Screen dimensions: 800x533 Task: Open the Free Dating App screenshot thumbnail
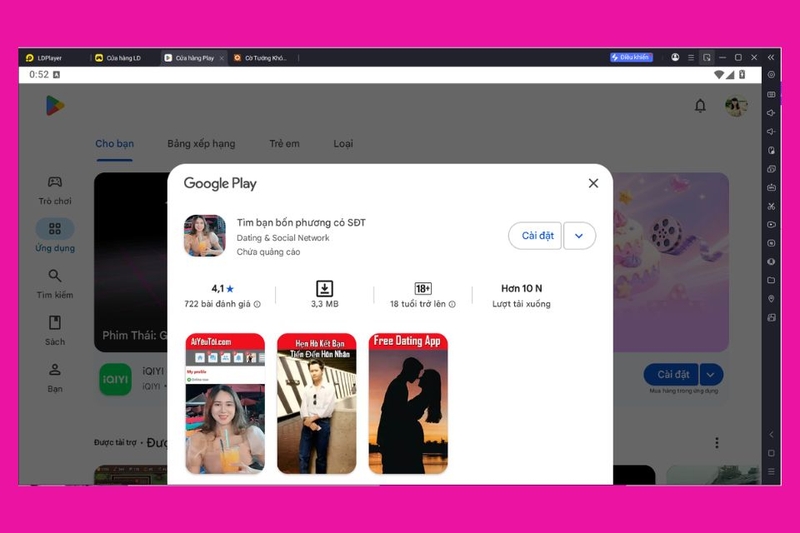tap(408, 403)
